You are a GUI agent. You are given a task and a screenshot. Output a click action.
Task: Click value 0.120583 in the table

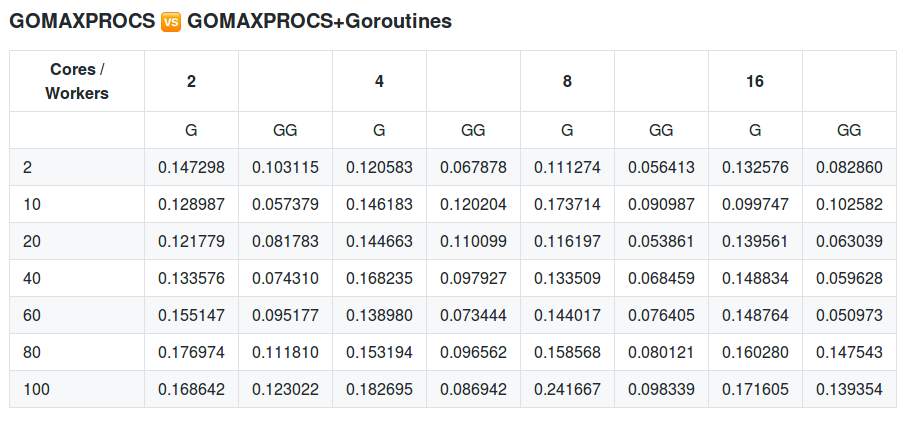coord(379,168)
